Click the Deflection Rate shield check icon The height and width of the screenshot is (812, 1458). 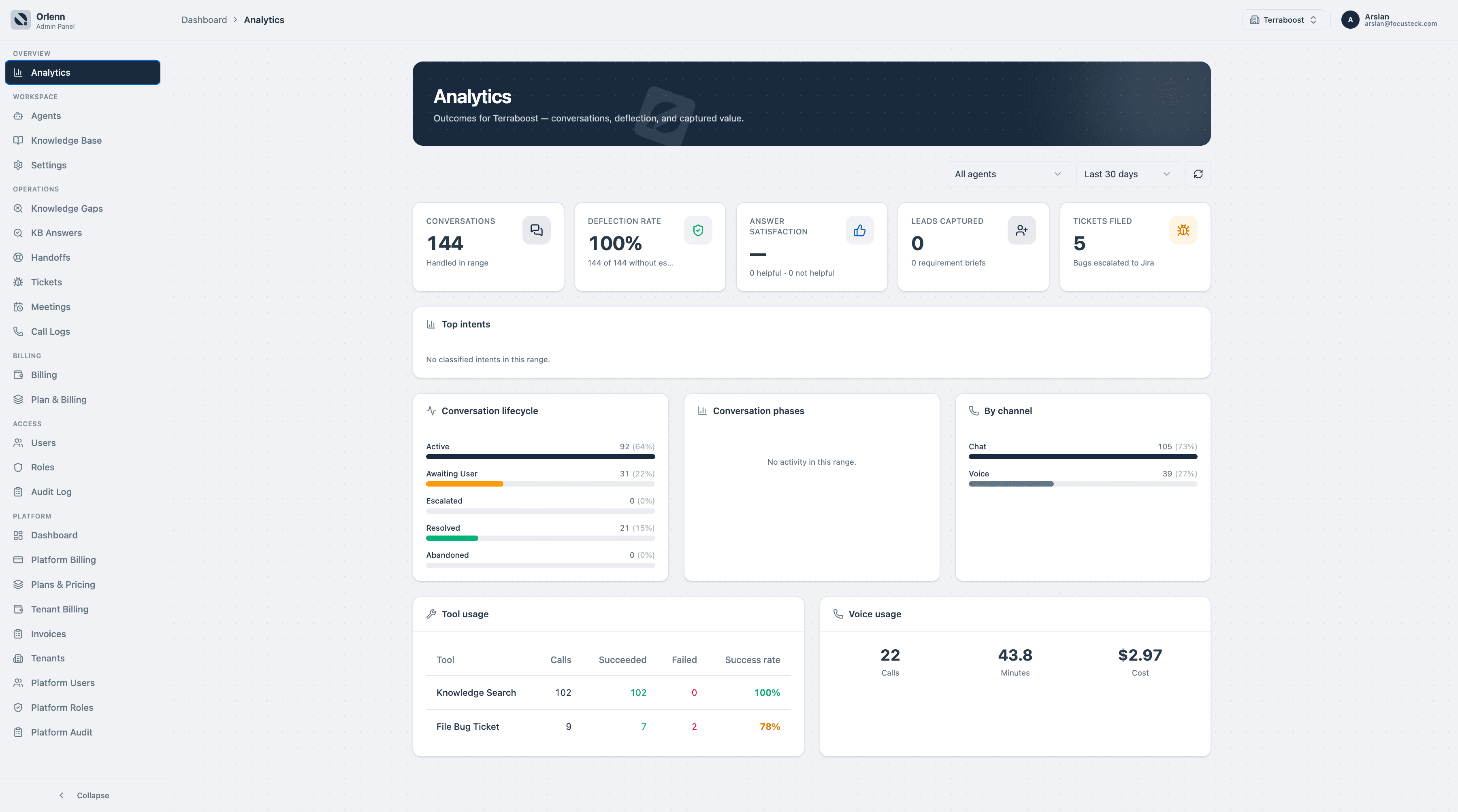(698, 230)
